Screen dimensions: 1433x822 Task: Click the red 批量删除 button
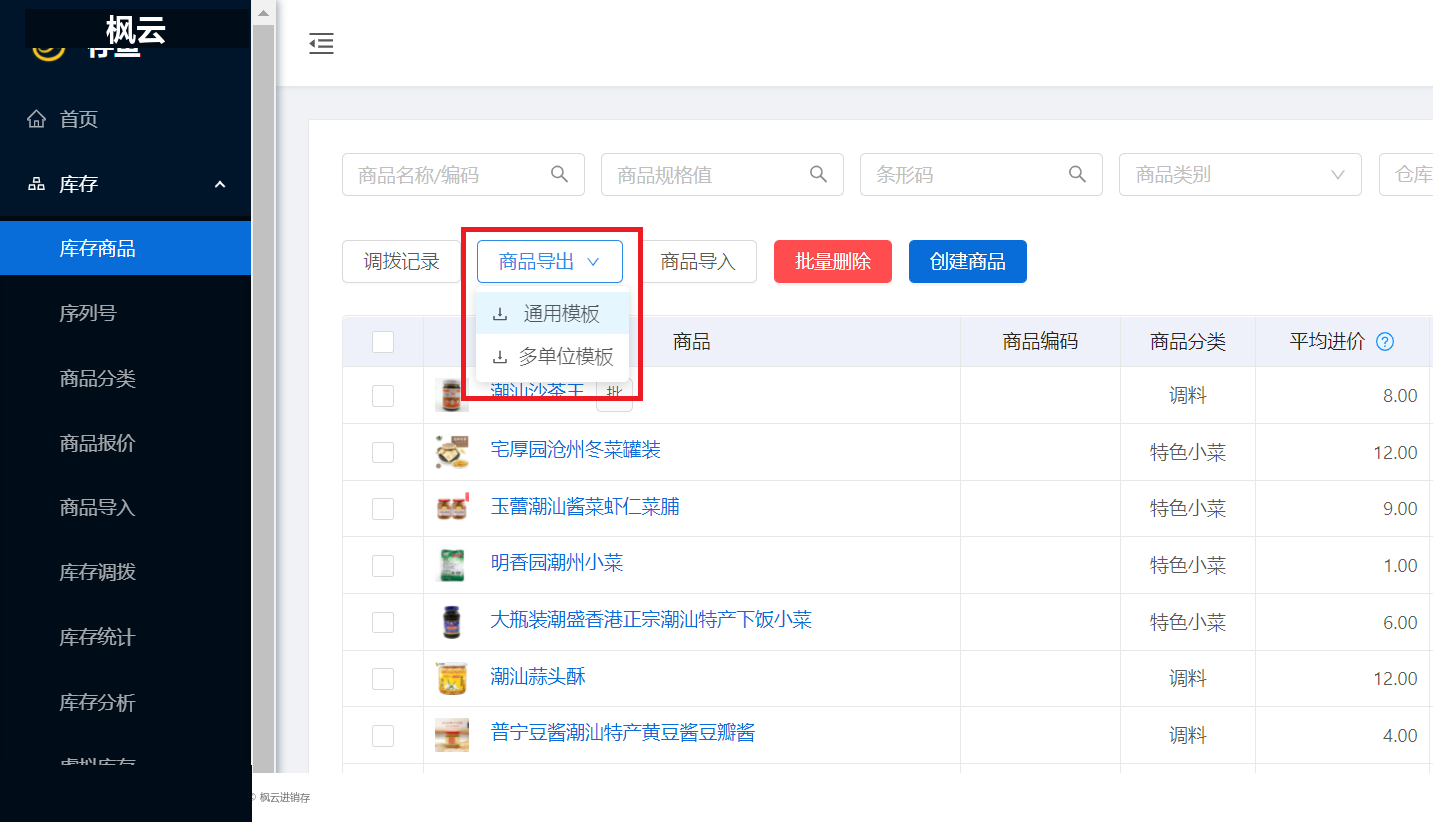pyautogui.click(x=833, y=261)
